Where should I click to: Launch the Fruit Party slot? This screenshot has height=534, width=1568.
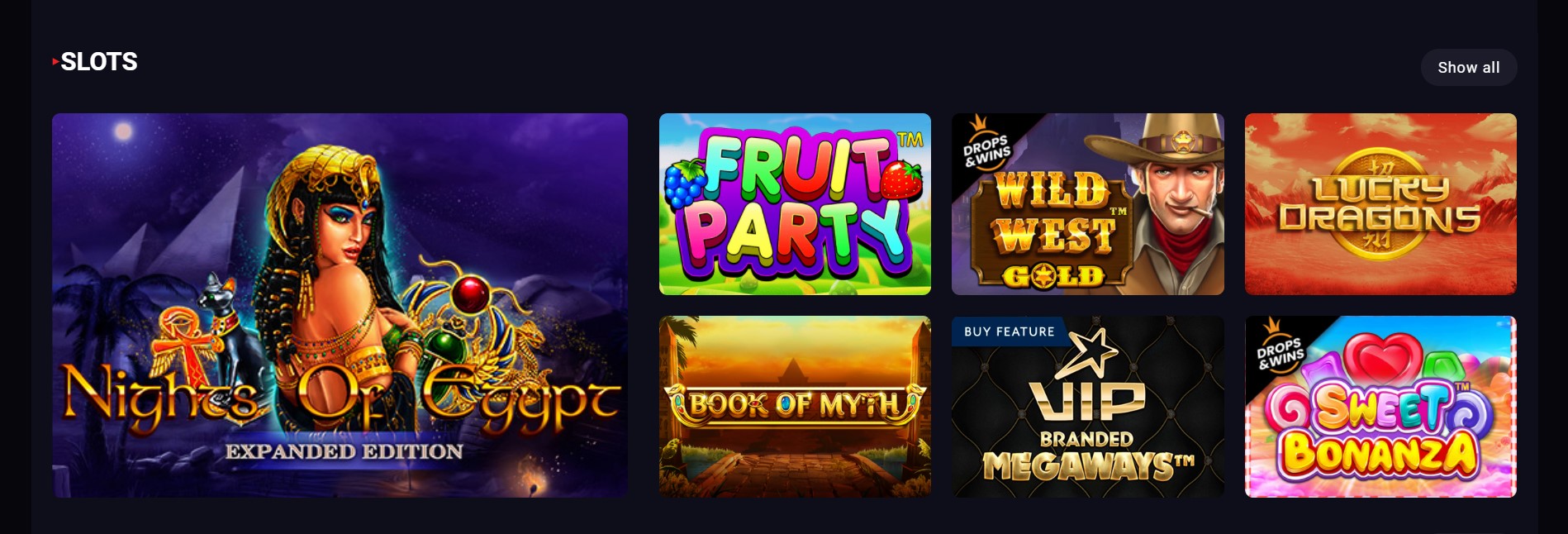click(x=795, y=204)
